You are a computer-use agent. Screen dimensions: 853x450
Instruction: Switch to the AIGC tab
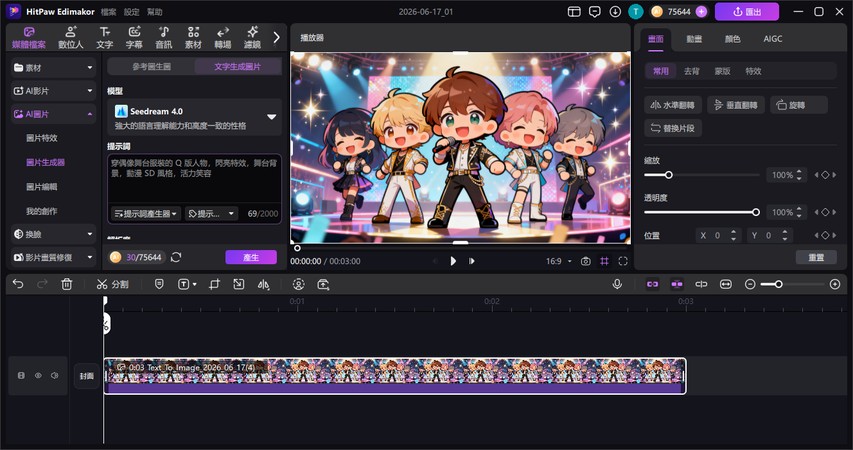pos(772,39)
